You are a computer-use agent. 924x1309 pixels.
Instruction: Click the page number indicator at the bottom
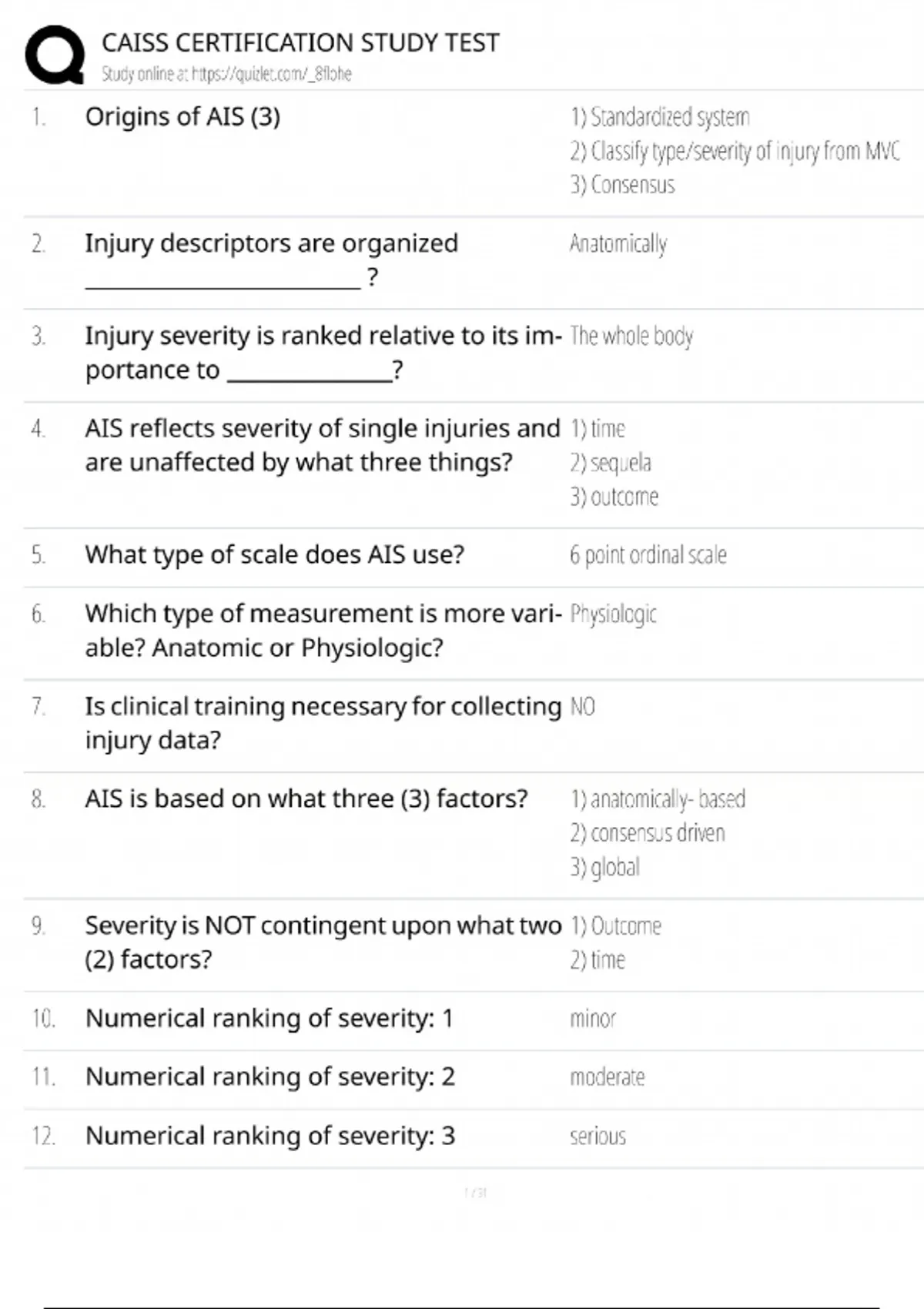pos(475,1193)
